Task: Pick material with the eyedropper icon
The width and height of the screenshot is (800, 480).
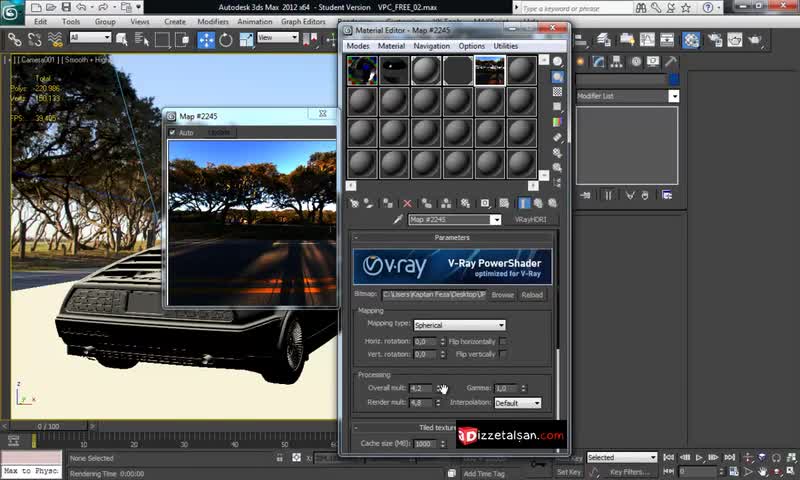Action: 397,220
